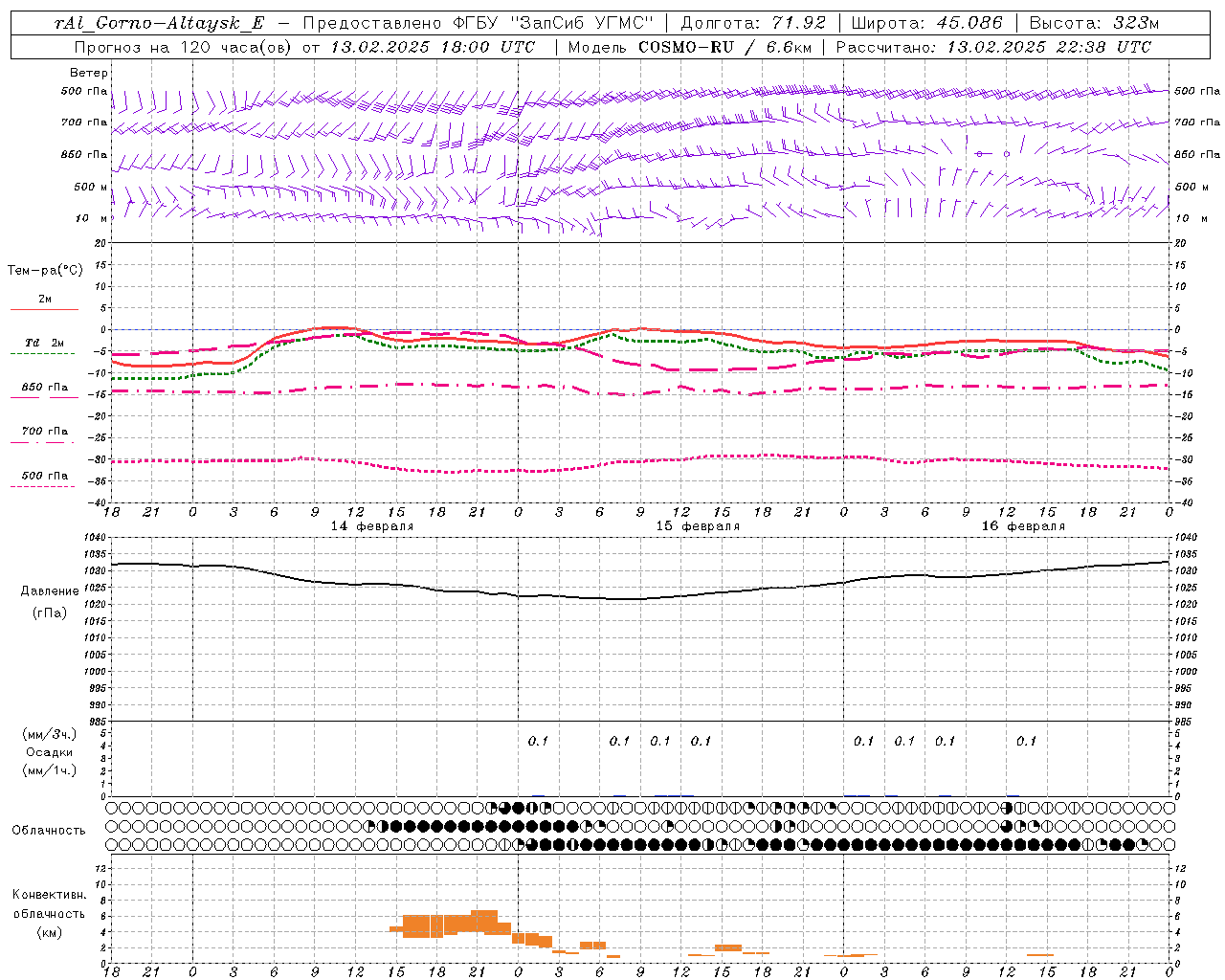Click the Ветер panel label

point(88,73)
